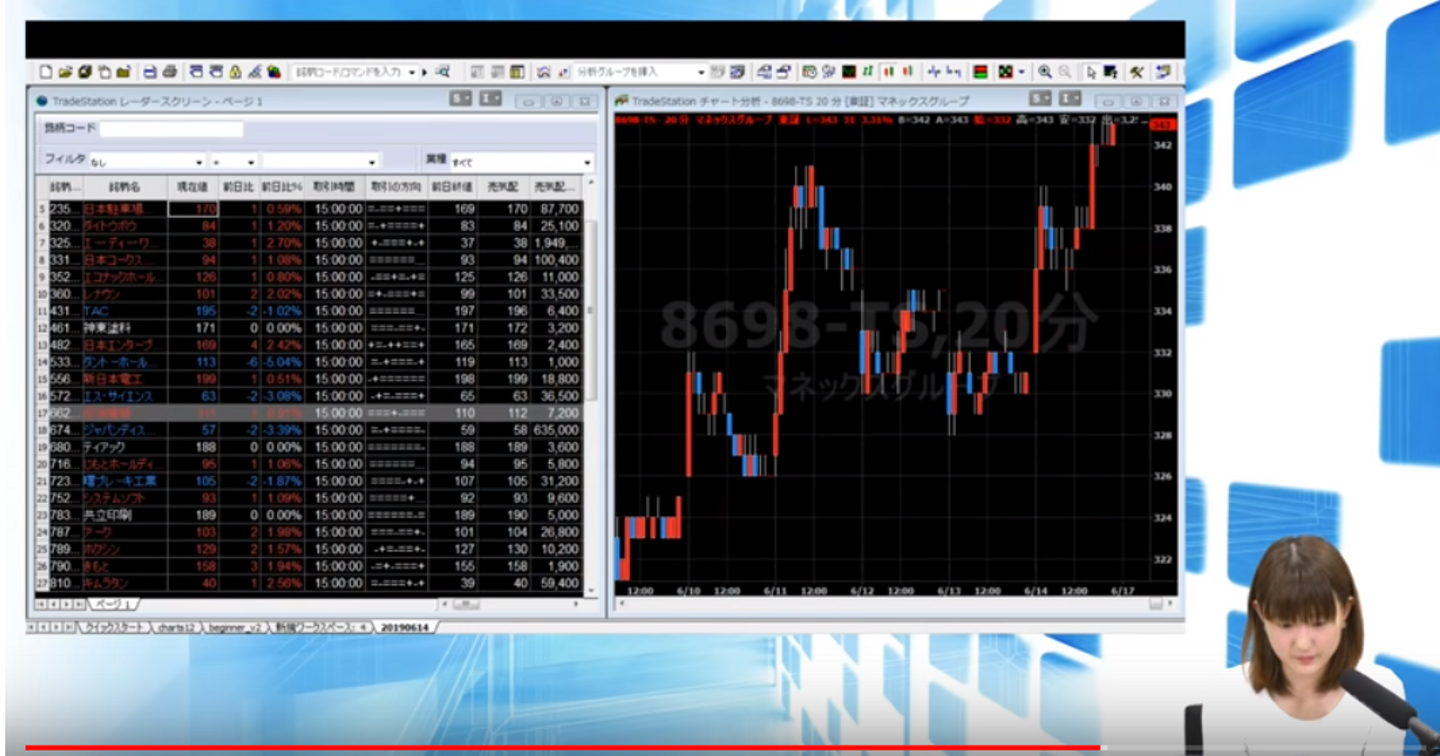Viewport: 1440px width, 756px height.
Task: Click the blue print preview toolbar icon
Action: 150,72
